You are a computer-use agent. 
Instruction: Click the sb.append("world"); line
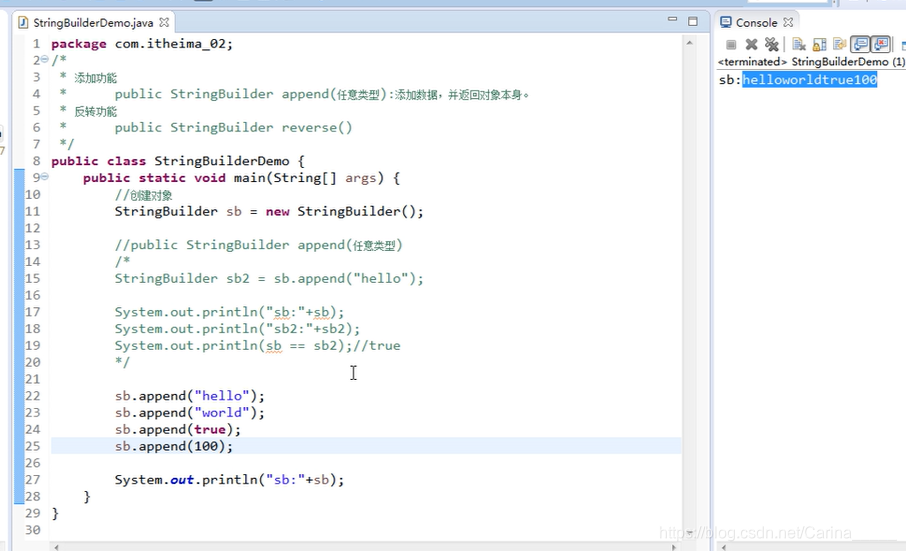(x=190, y=412)
